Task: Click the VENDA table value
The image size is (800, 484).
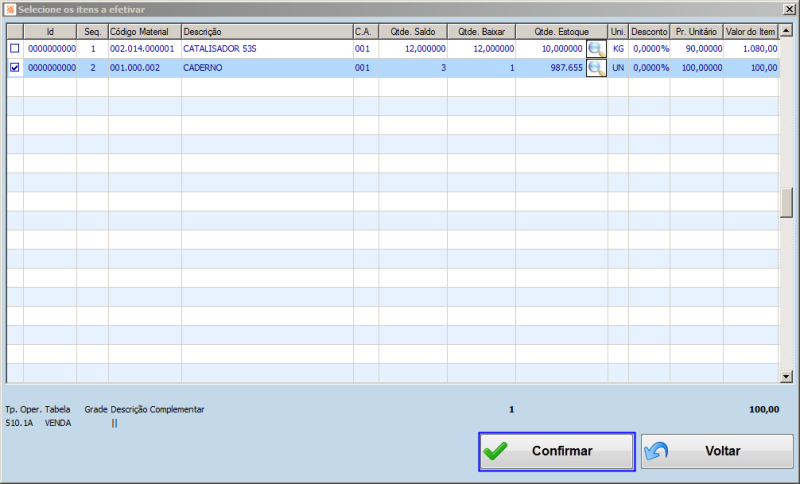Action: [x=58, y=423]
